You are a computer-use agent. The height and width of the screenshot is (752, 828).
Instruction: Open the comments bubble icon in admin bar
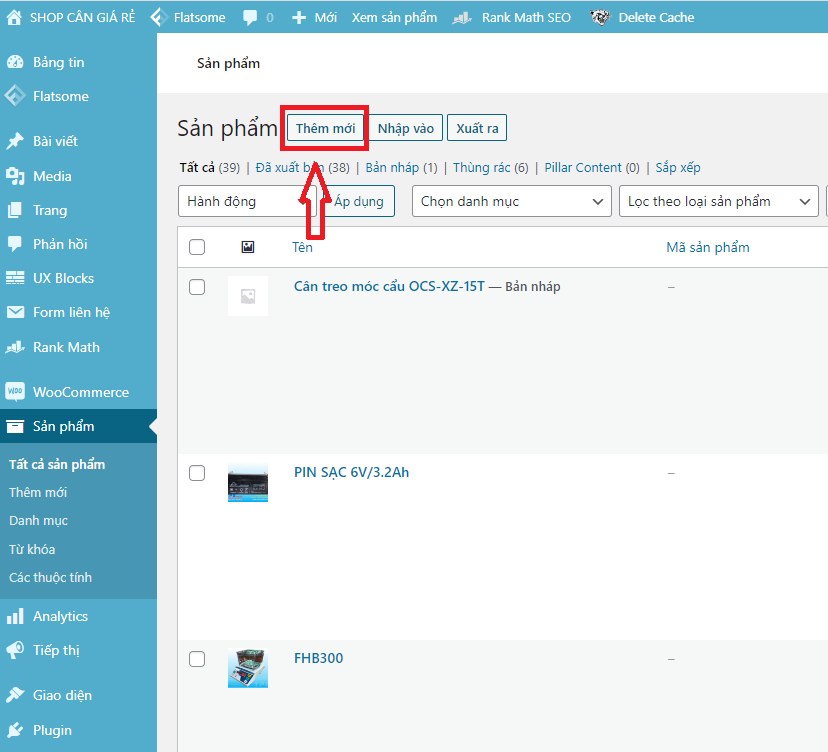click(x=249, y=17)
